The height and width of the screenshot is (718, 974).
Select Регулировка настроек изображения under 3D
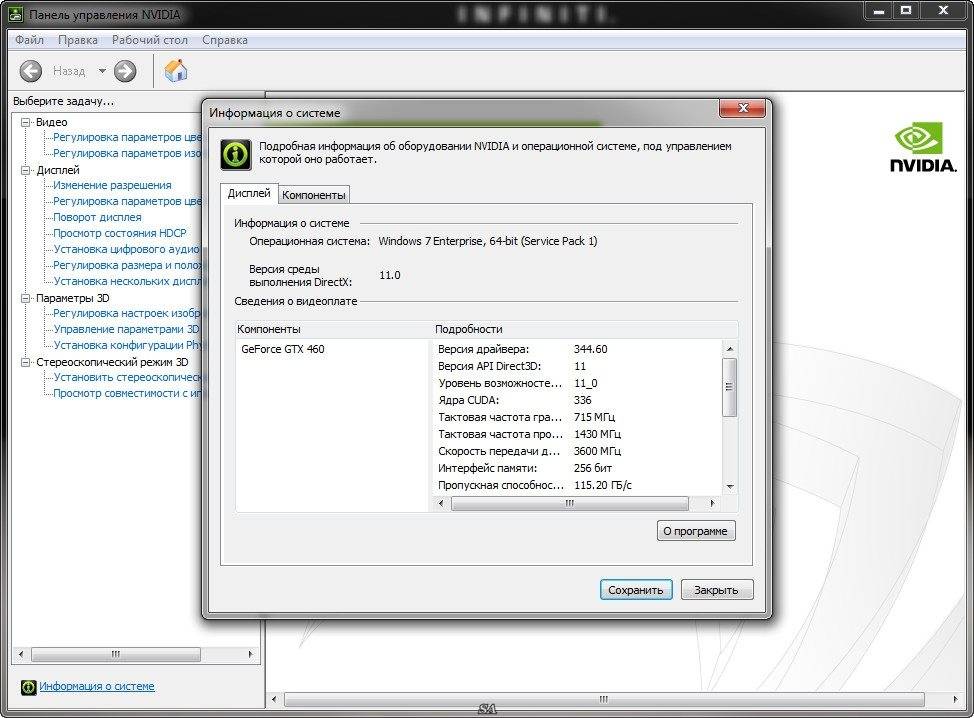tap(127, 313)
